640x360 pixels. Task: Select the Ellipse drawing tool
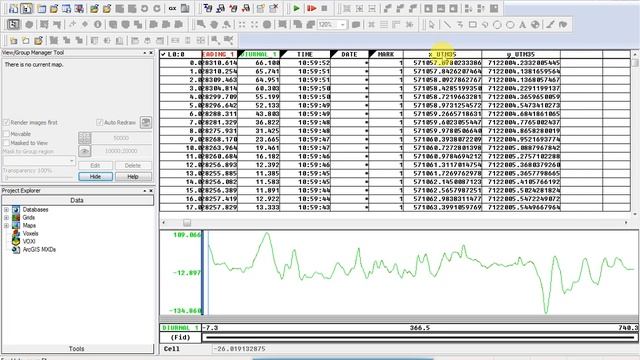(510, 24)
